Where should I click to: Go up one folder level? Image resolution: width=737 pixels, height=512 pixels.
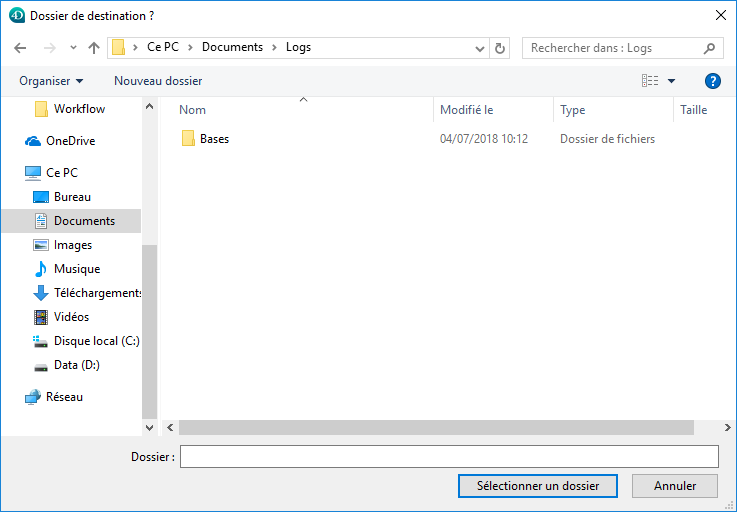coord(94,48)
